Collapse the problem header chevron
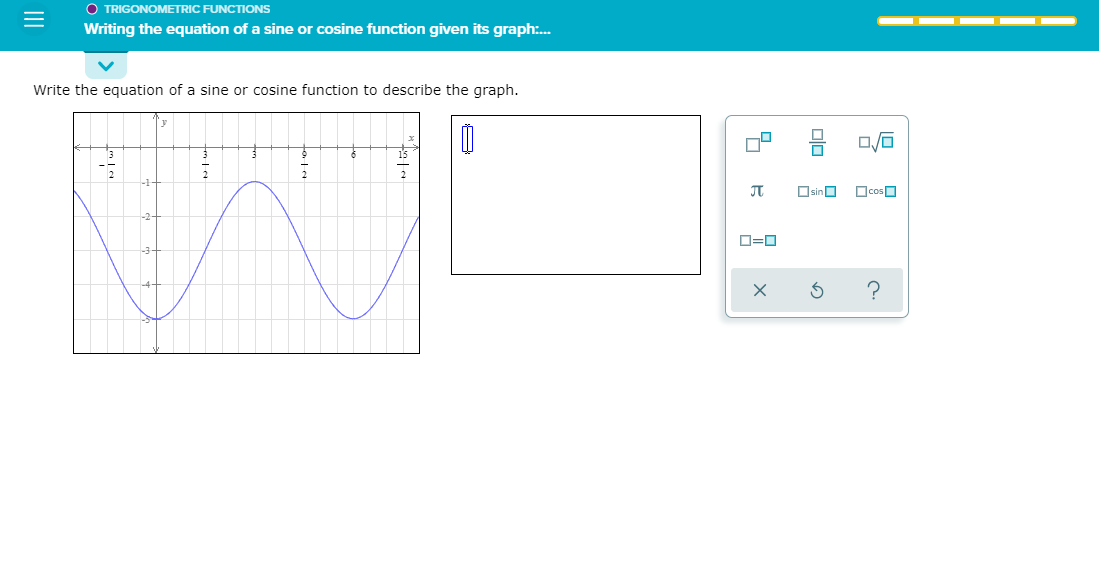 click(105, 64)
